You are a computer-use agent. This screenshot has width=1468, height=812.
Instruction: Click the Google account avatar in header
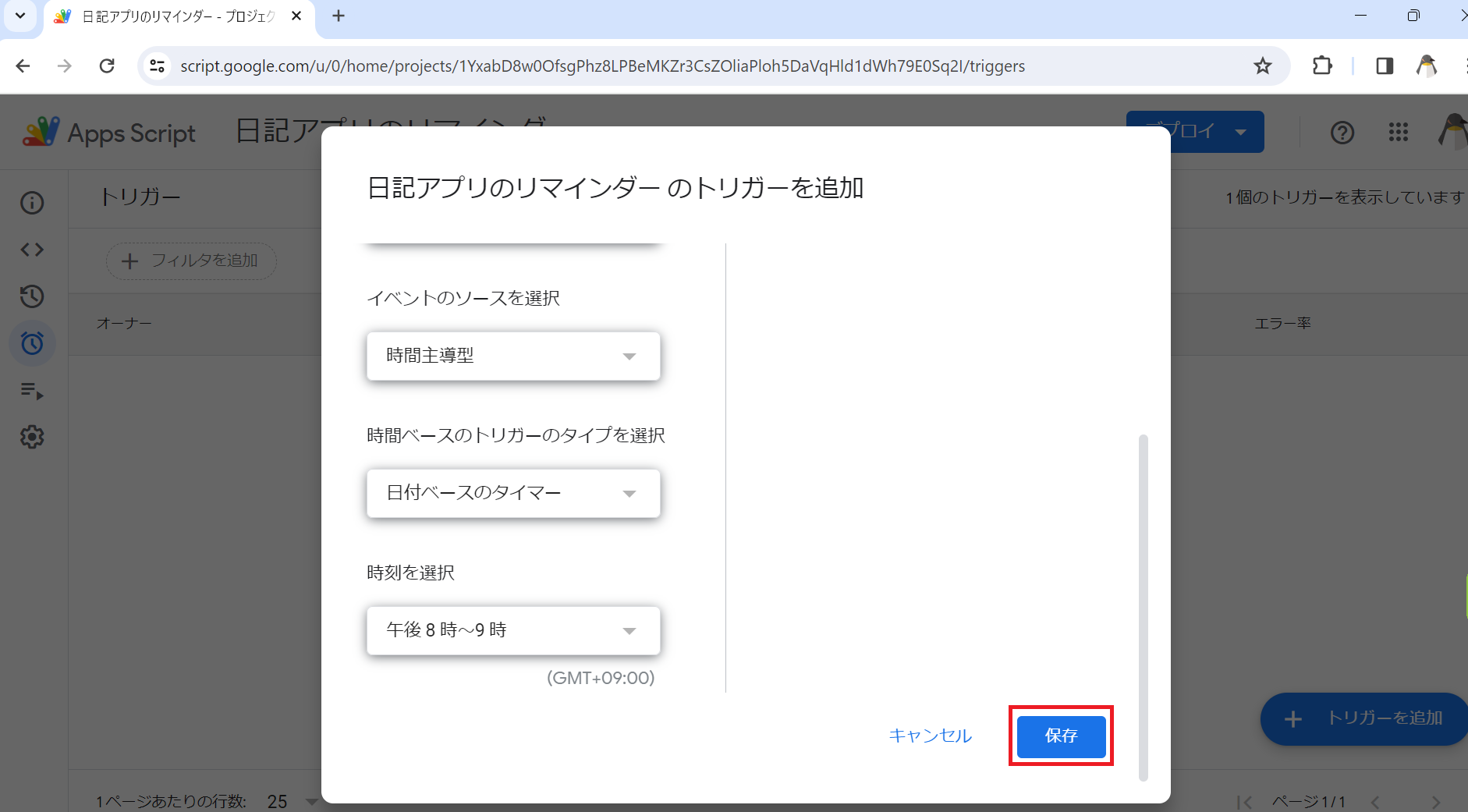[x=1453, y=131]
